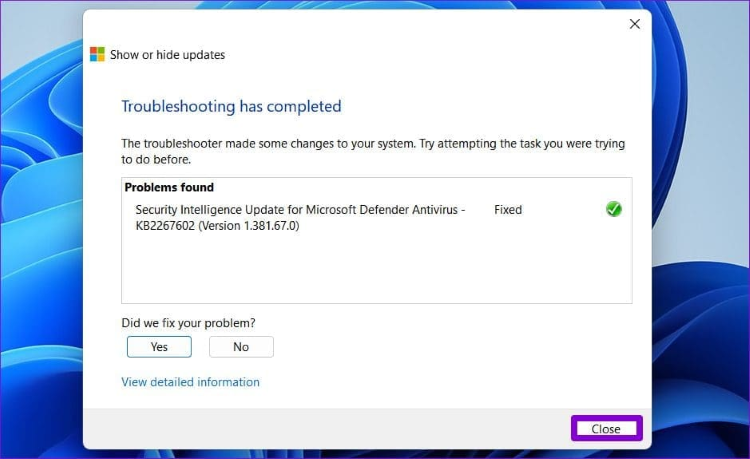
Task: Click the Close button in the footer
Action: (x=606, y=428)
